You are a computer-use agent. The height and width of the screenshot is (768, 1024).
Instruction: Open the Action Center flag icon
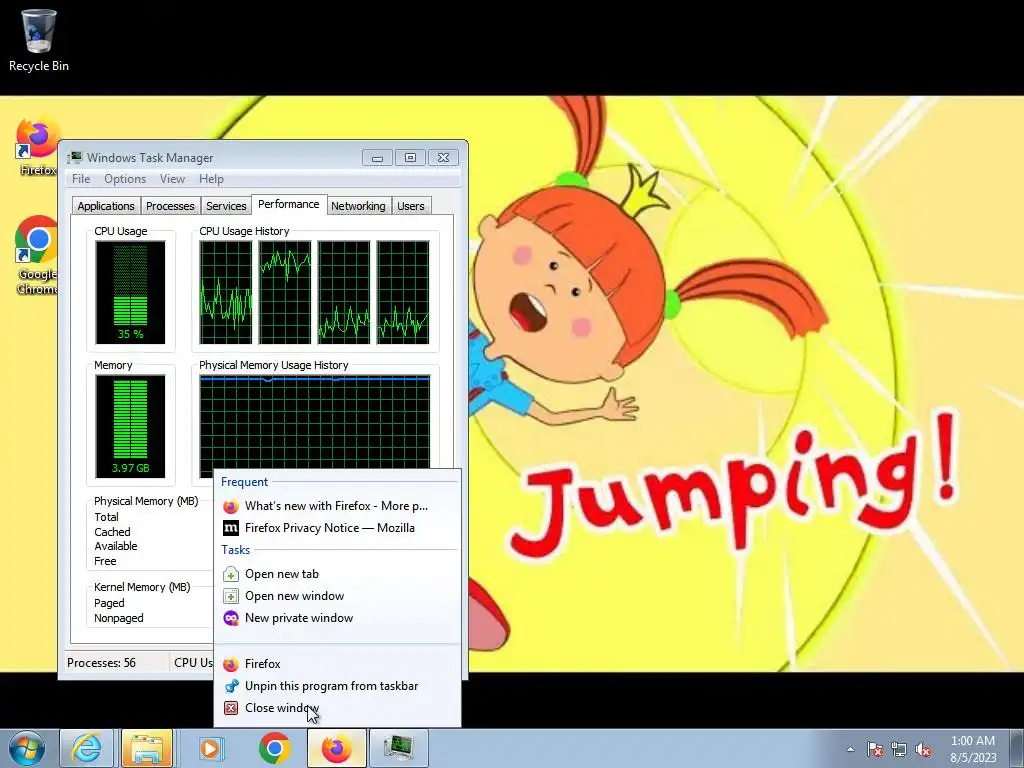tap(875, 749)
